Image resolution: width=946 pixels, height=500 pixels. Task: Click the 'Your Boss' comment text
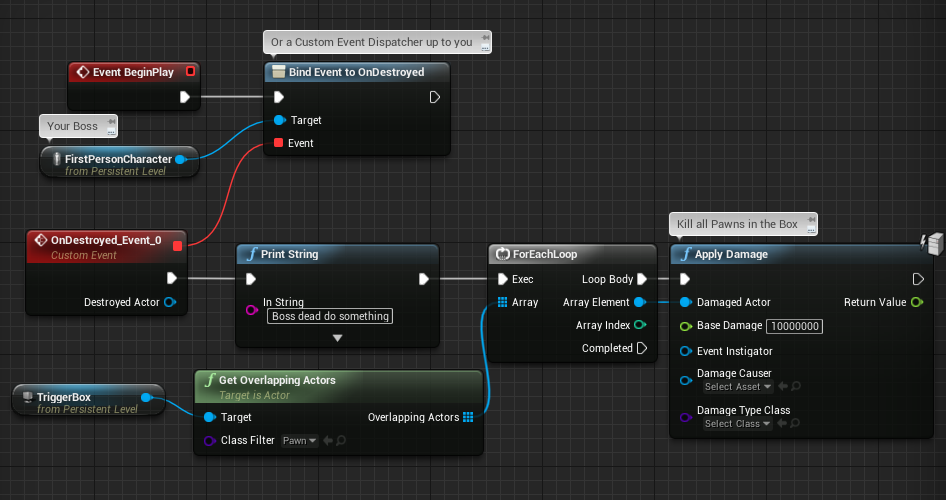(72, 126)
